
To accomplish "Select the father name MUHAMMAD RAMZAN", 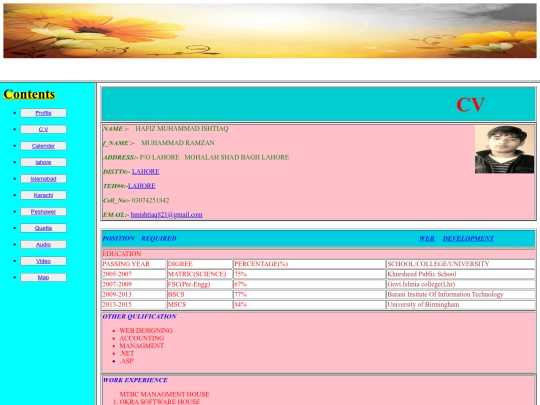I will point(178,143).
